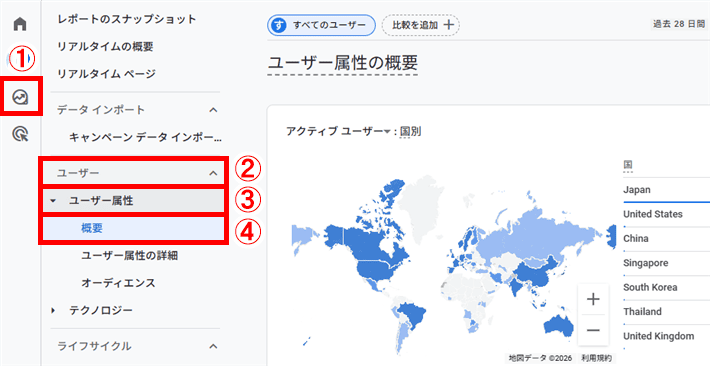
Task: Open リアルタイムの概要 report
Action: point(105,46)
